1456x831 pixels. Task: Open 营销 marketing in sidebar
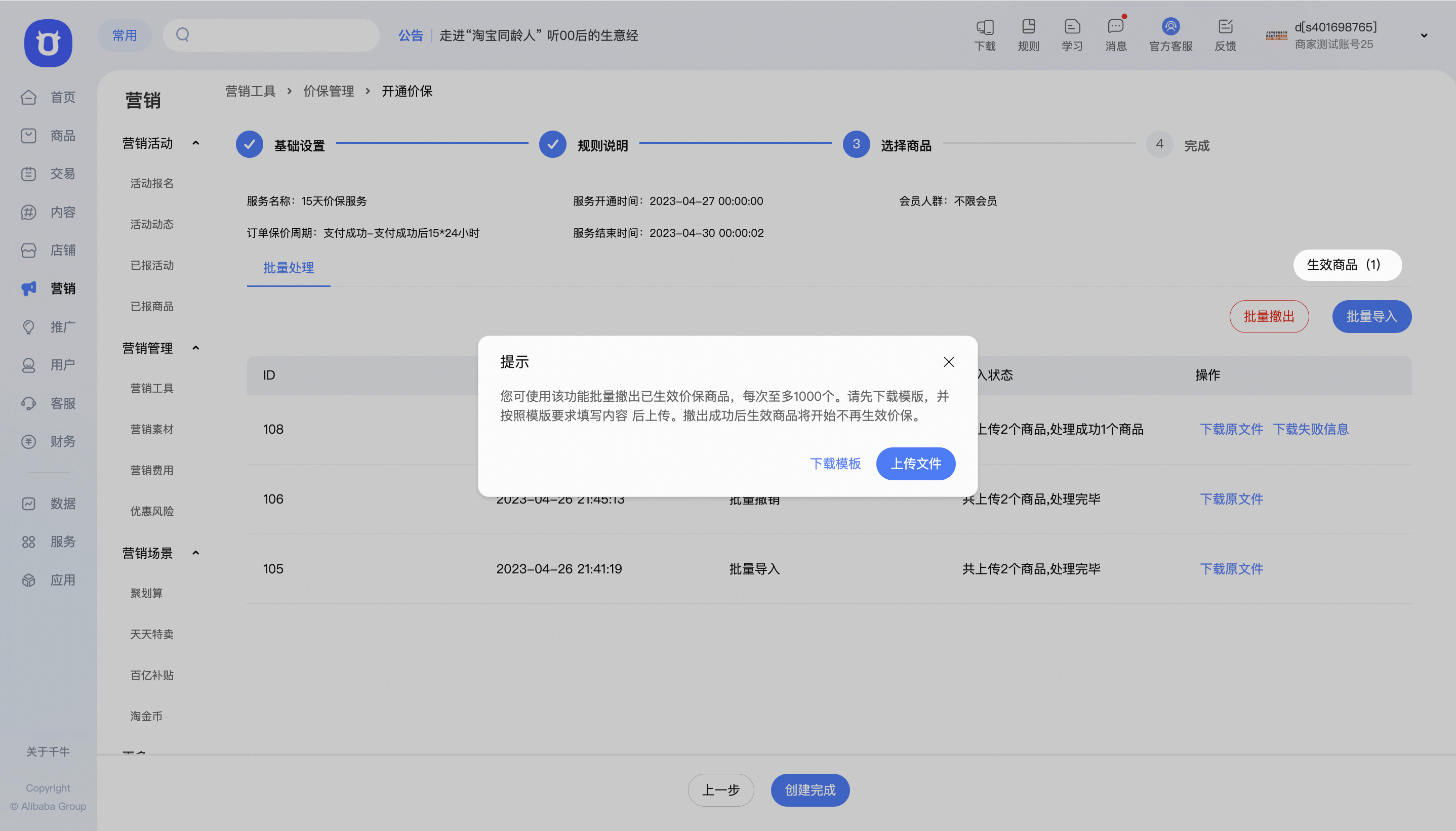pyautogui.click(x=48, y=288)
